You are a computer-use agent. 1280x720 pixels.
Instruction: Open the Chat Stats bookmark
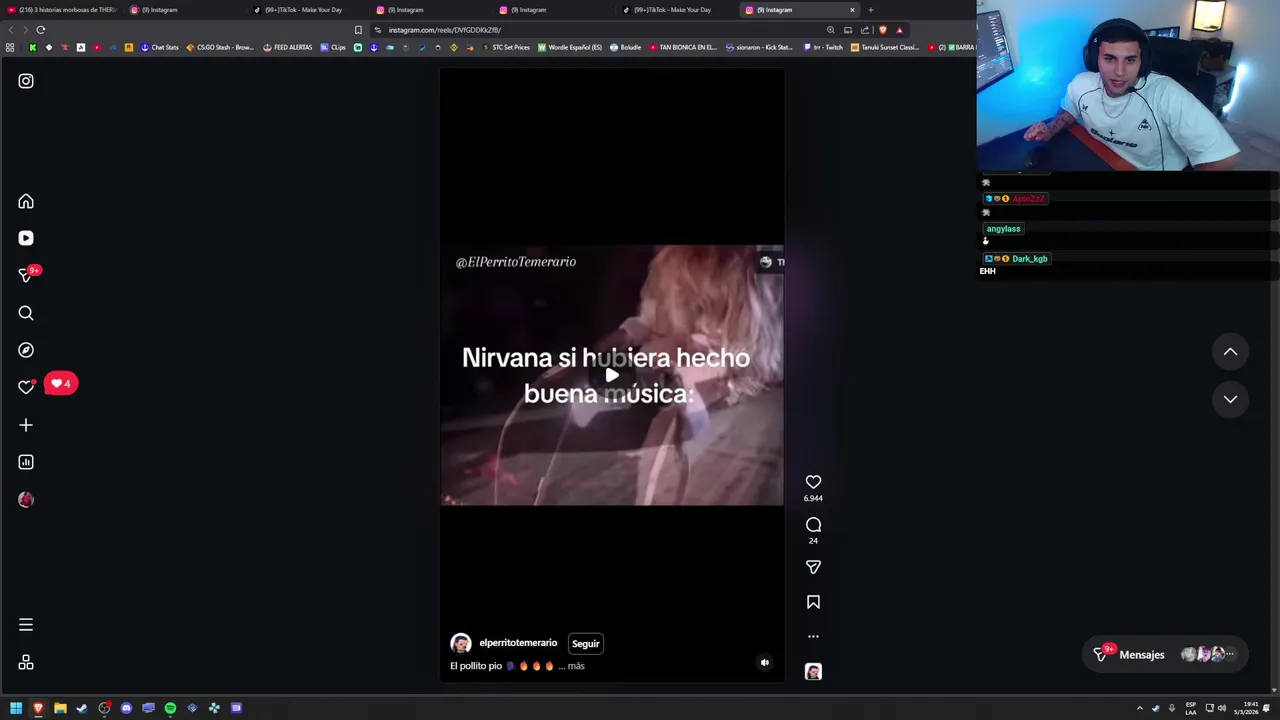[x=160, y=47]
